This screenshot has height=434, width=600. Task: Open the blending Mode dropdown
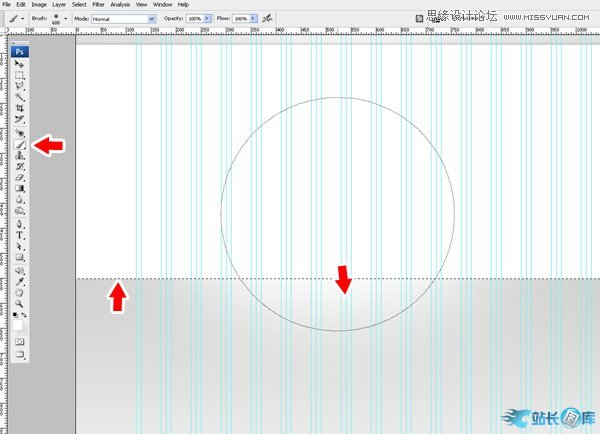(x=123, y=18)
